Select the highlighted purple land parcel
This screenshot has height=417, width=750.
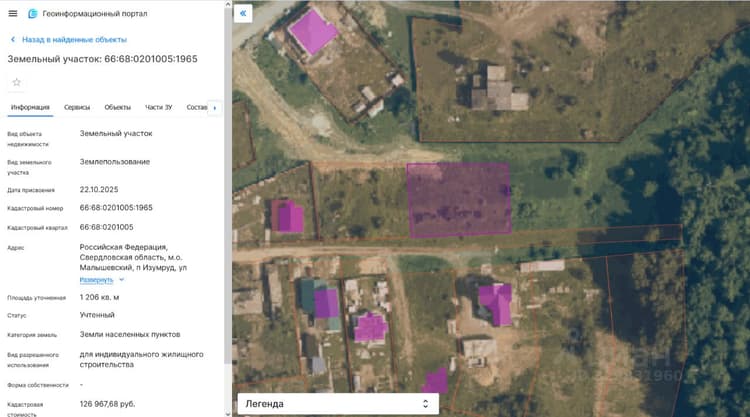pyautogui.click(x=459, y=199)
